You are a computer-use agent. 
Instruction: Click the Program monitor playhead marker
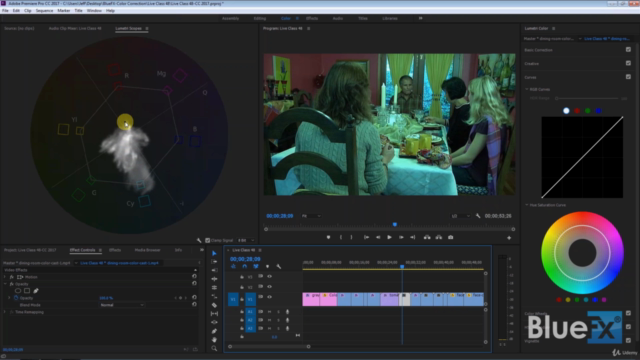point(395,224)
